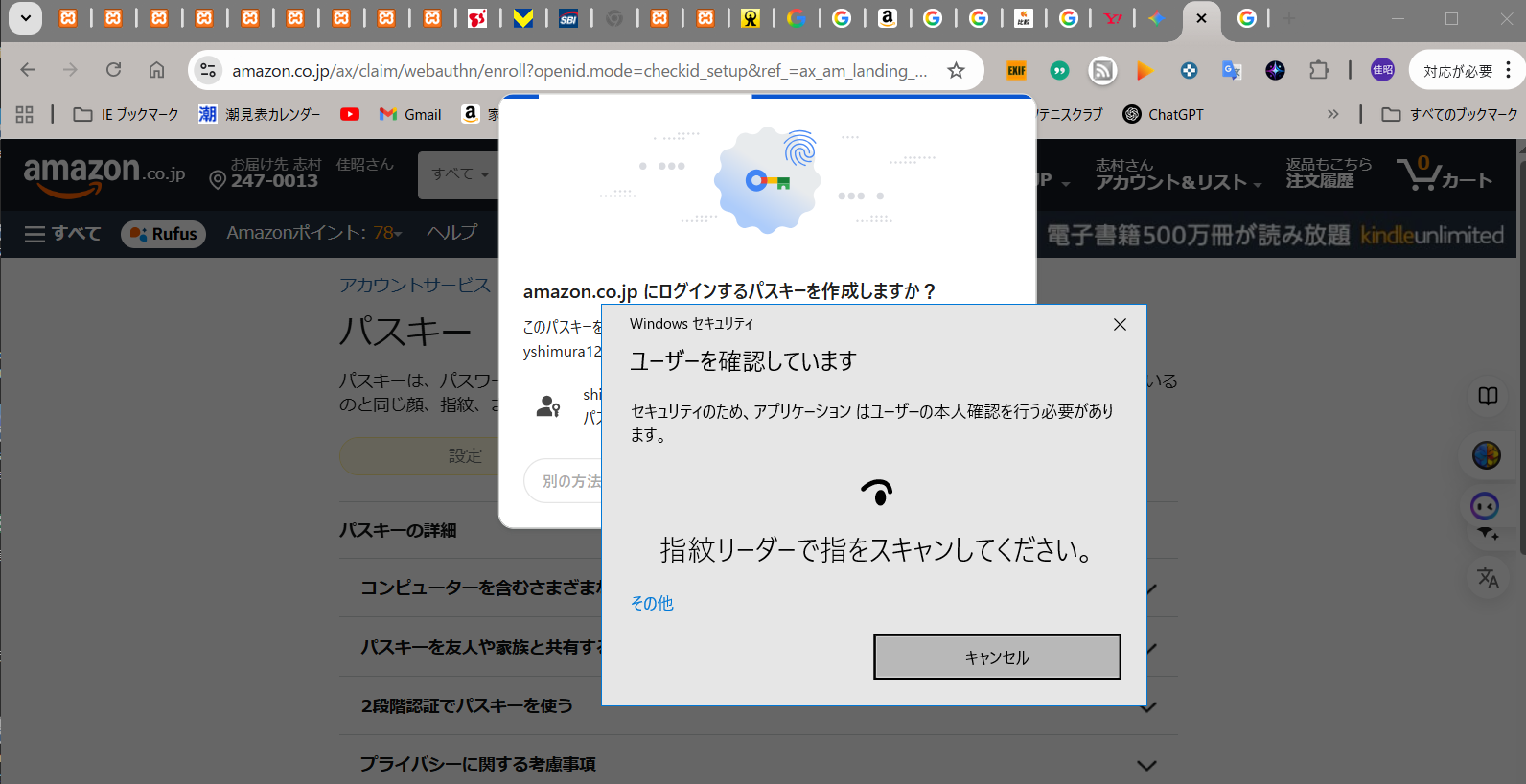The width and height of the screenshot is (1526, 784).
Task: Open the ChatGPT bookmark
Action: (x=1163, y=114)
